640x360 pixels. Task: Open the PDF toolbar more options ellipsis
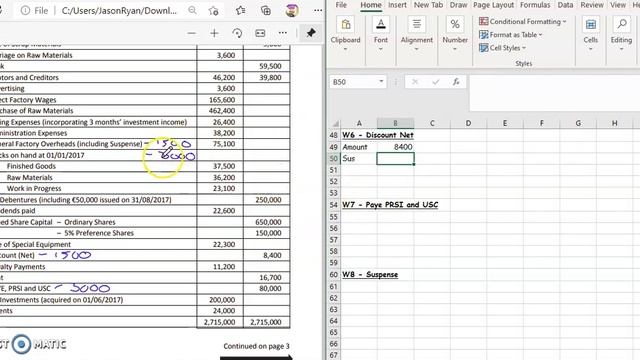(283, 33)
